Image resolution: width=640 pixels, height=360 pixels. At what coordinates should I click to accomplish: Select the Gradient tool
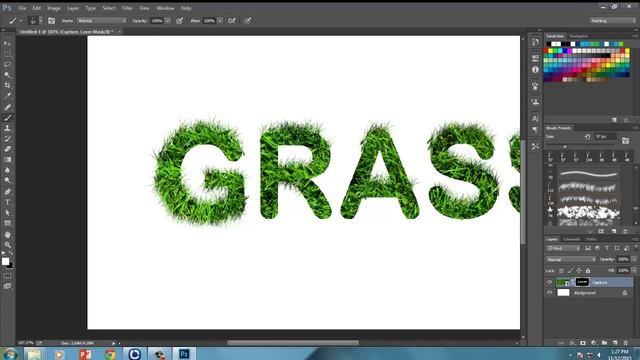coord(7,160)
